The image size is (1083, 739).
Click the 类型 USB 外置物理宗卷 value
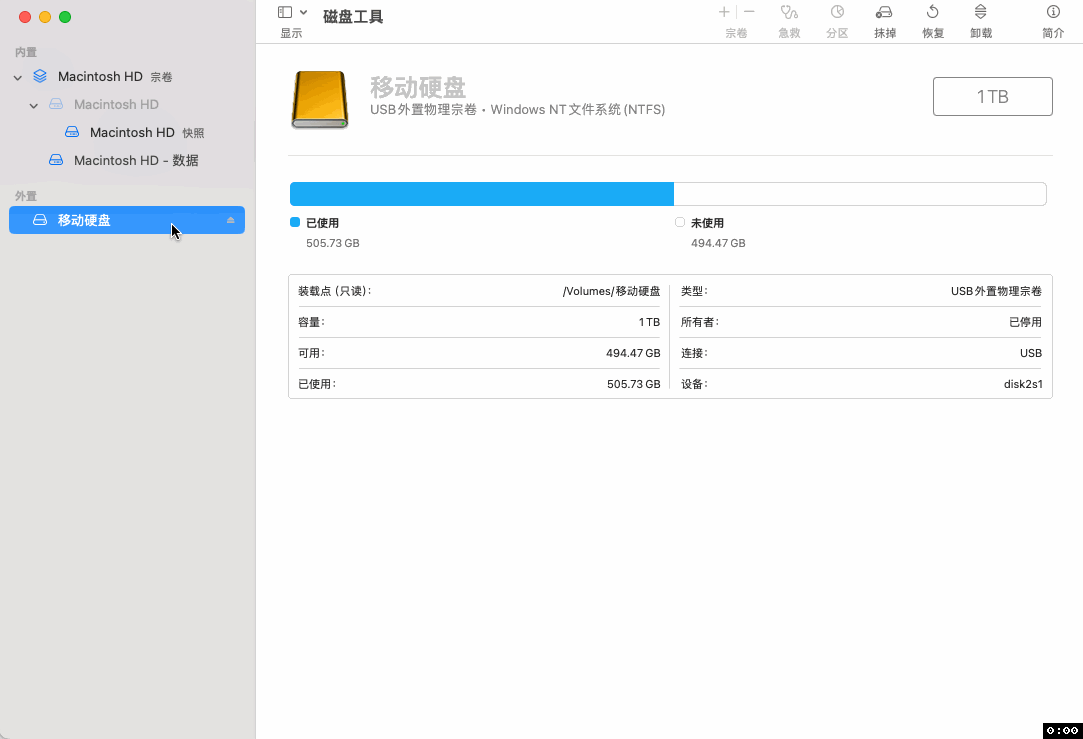tap(996, 291)
